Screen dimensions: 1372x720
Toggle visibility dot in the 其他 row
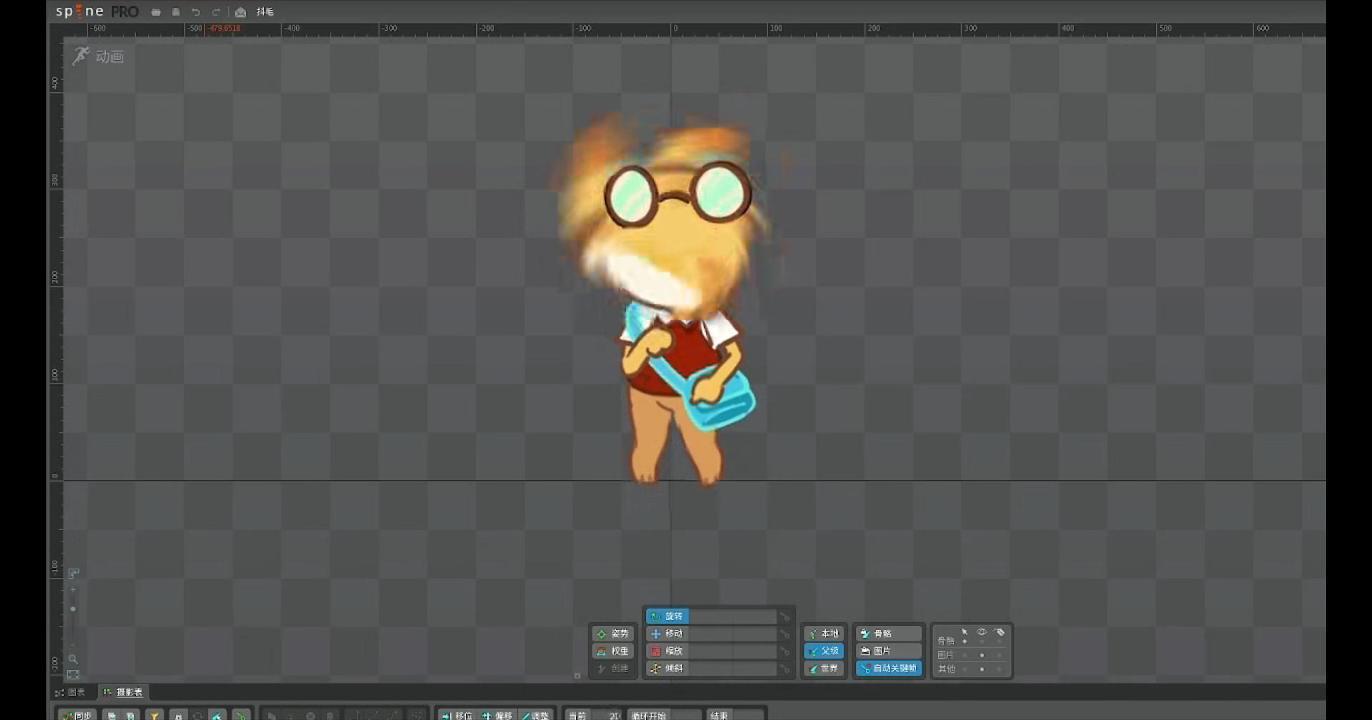982,669
